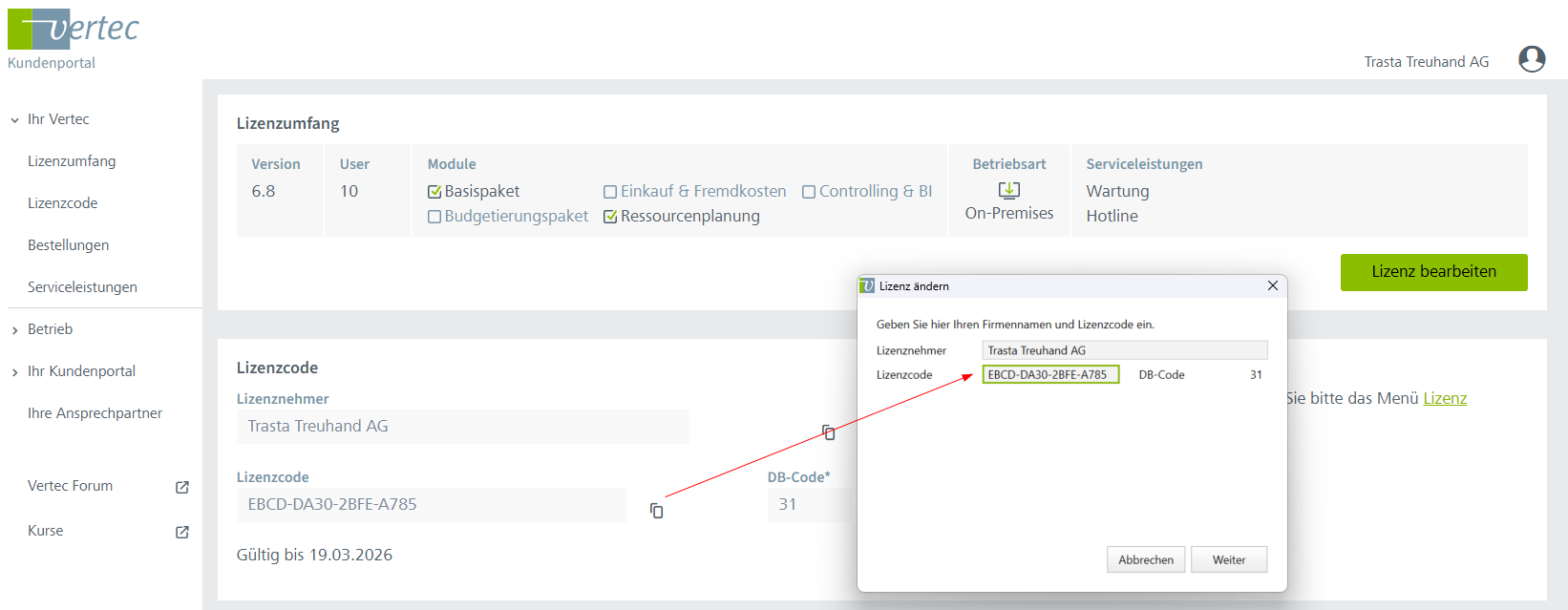The height and width of the screenshot is (610, 1568).
Task: Open the user profile avatar icon
Action: (1532, 60)
